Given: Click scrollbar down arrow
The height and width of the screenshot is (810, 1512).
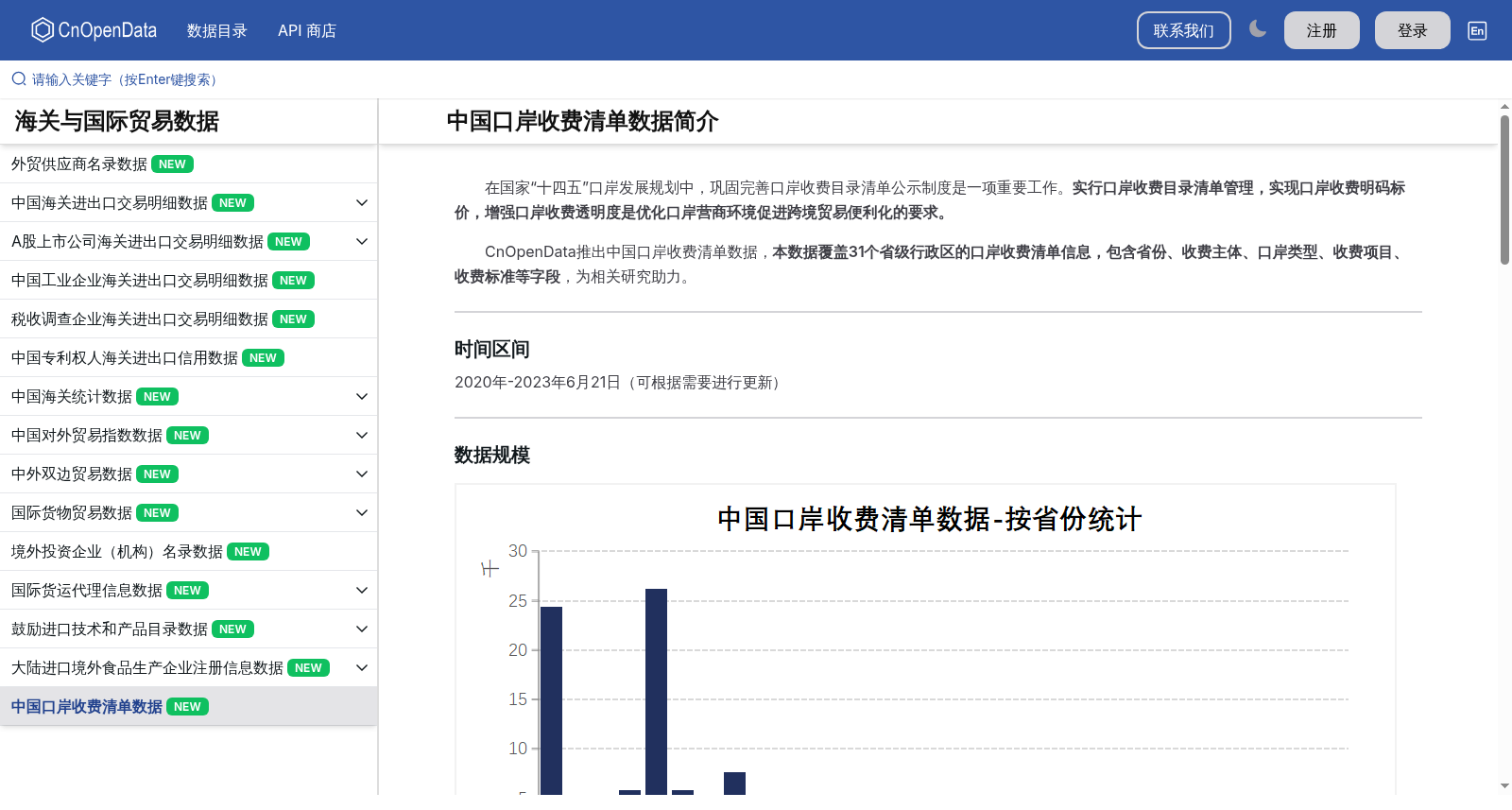Looking at the screenshot, I should (x=1504, y=786).
